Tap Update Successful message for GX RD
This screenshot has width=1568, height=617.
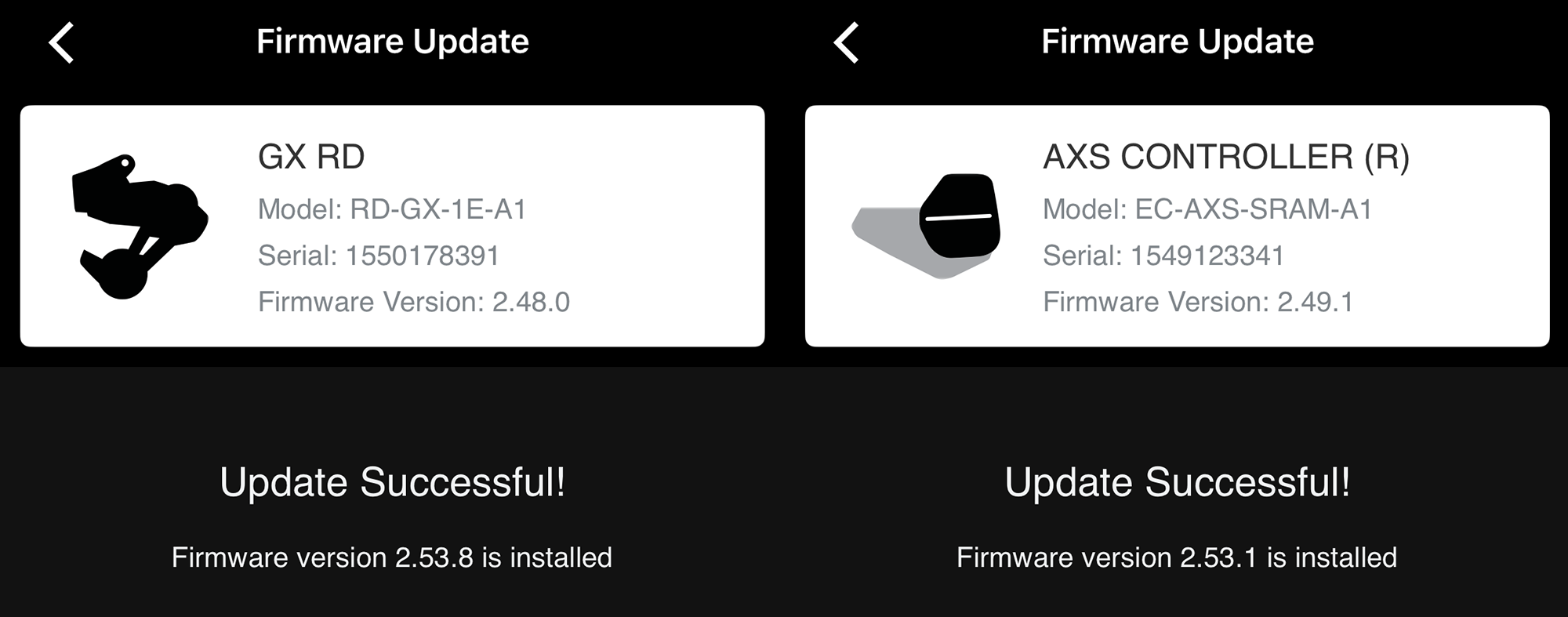click(x=393, y=482)
